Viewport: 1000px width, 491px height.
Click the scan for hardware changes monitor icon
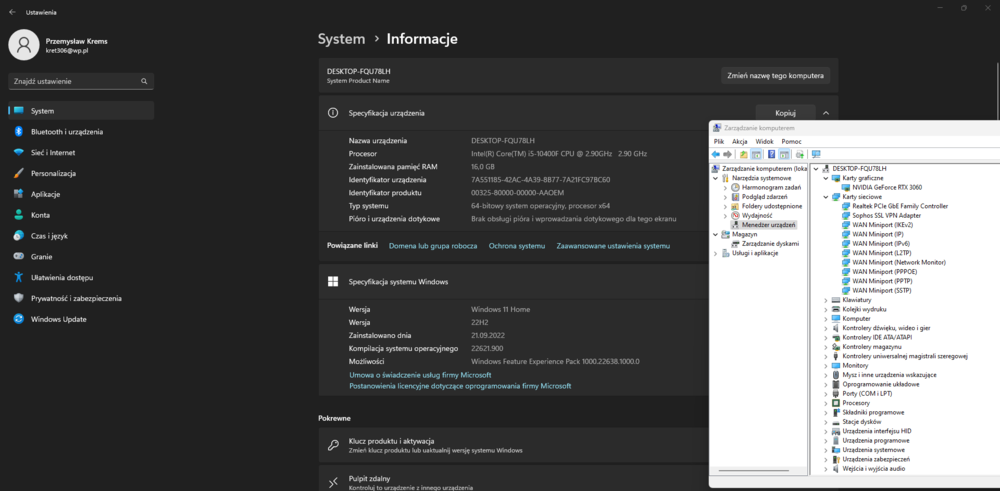tap(816, 154)
